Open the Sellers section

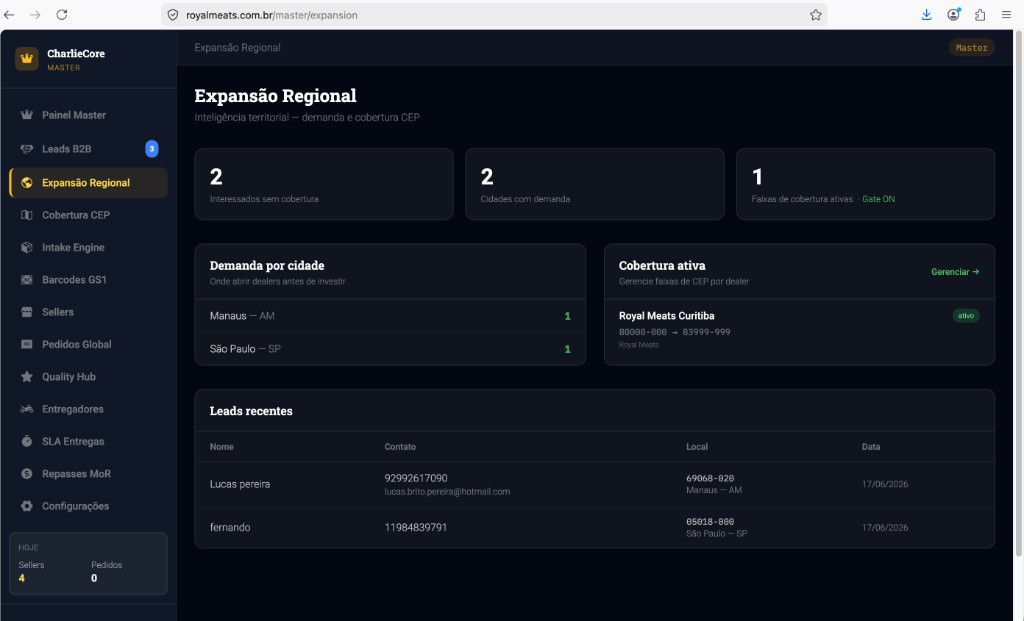click(x=88, y=312)
